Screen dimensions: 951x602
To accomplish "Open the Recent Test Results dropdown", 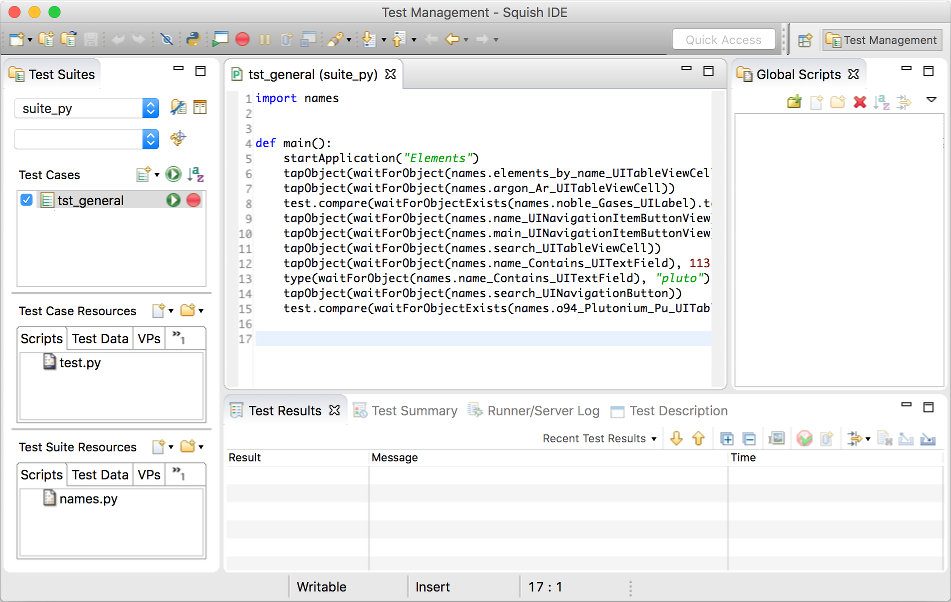I will [600, 439].
